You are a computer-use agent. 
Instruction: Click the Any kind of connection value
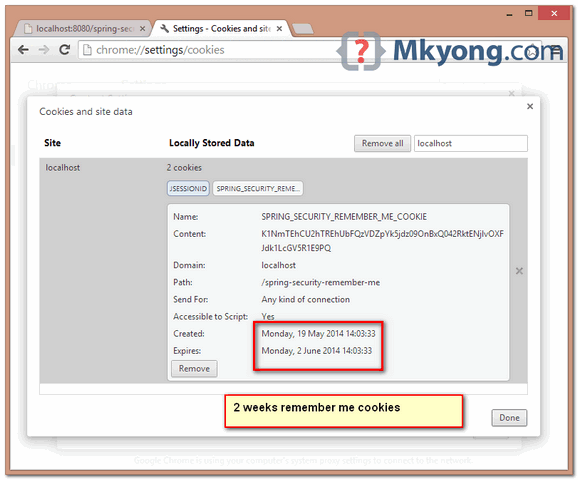tap(306, 299)
